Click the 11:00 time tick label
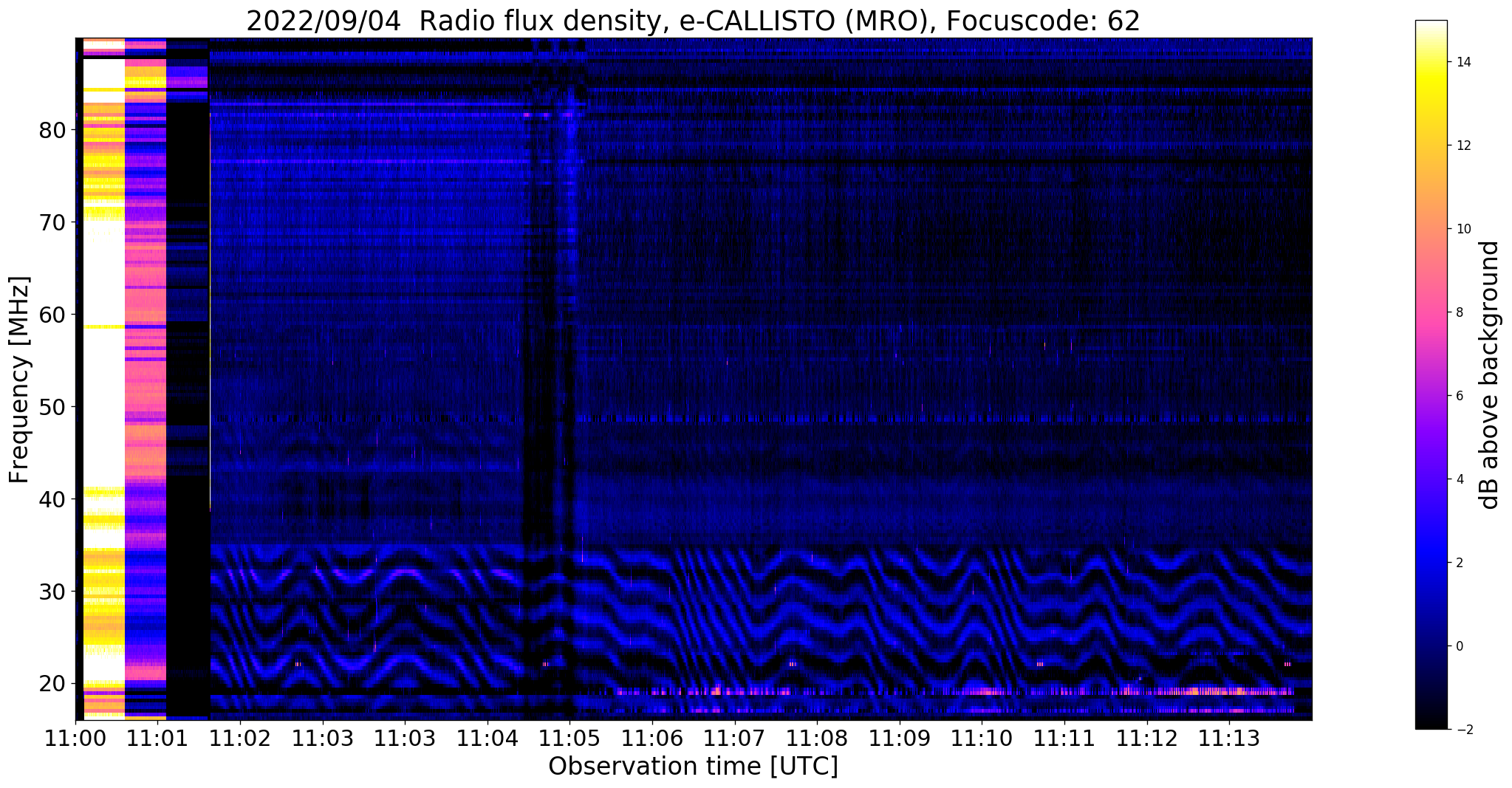 pos(75,739)
